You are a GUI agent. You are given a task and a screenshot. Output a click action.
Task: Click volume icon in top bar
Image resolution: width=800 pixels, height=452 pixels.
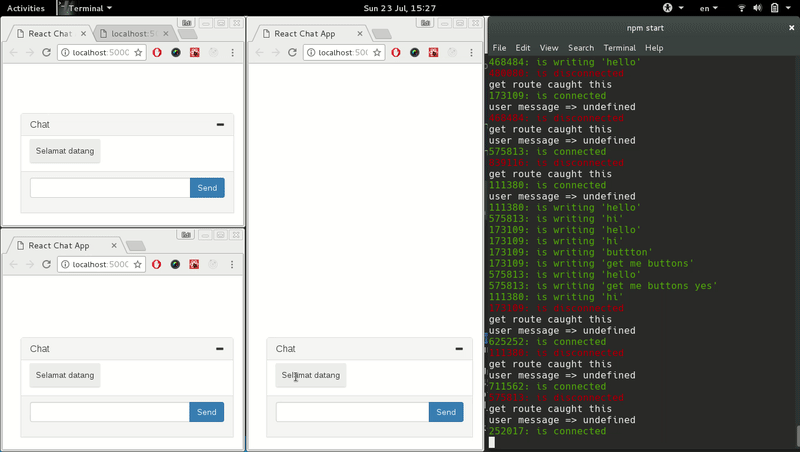point(758,8)
